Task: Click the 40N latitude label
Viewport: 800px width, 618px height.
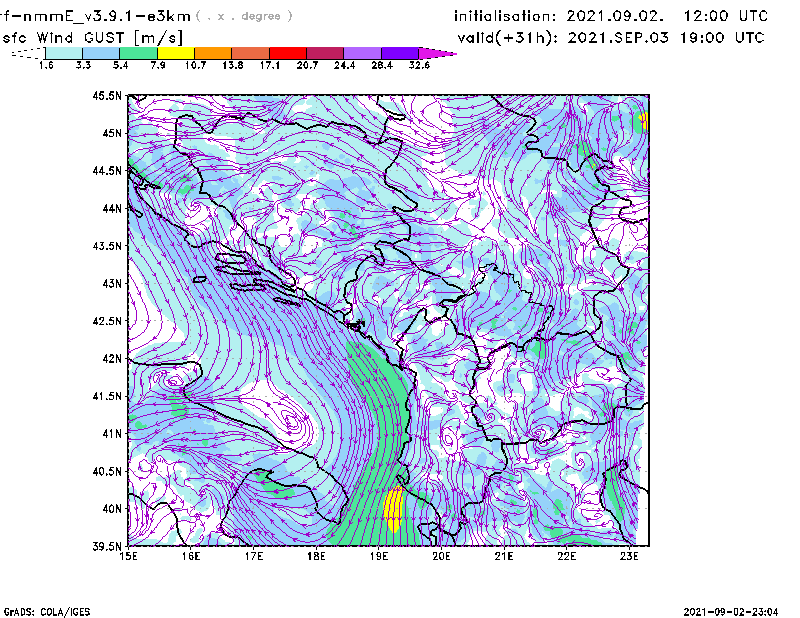Action: (x=112, y=509)
